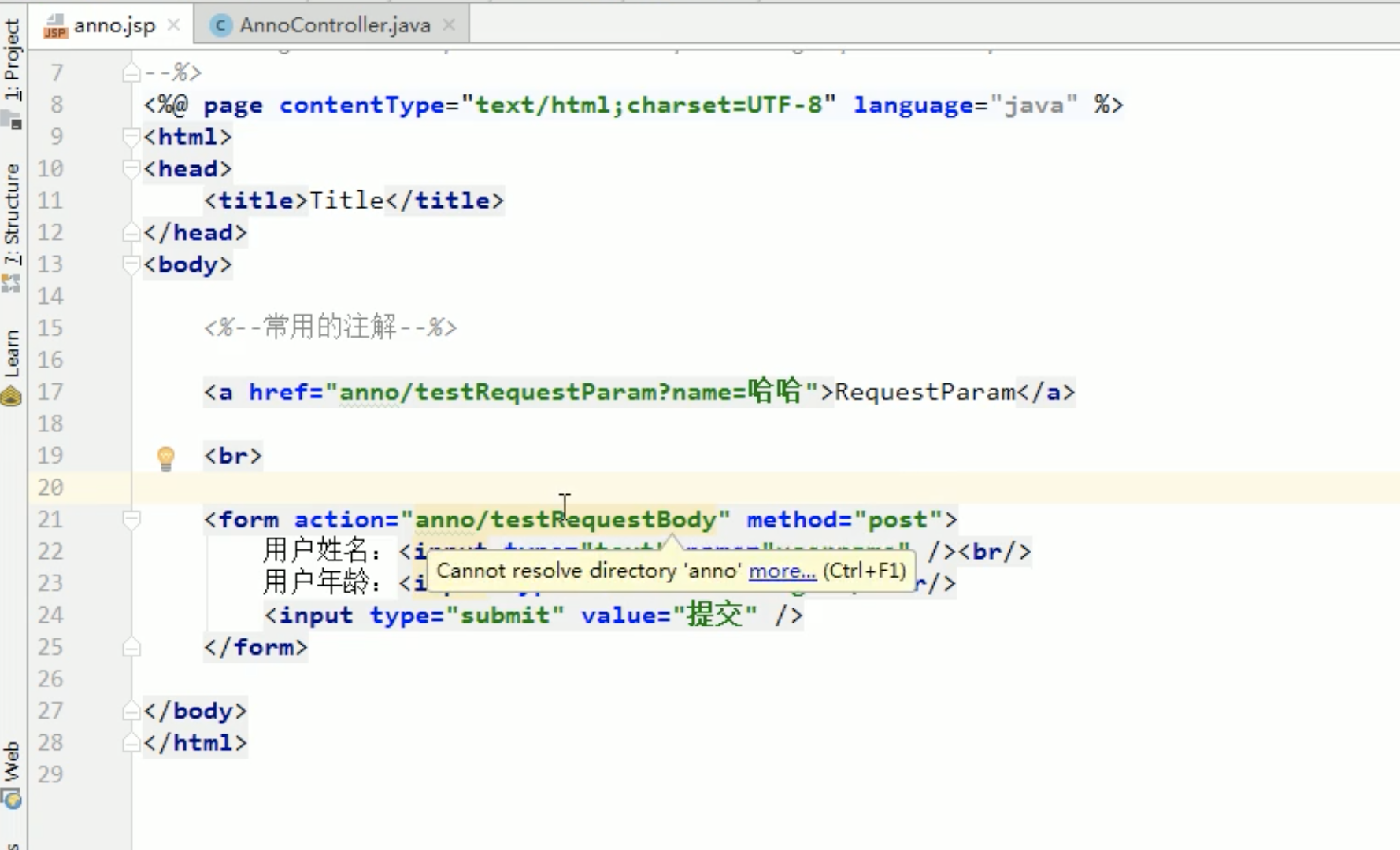
Task: Click 'method="post"' attribute on line 21
Action: pos(845,519)
